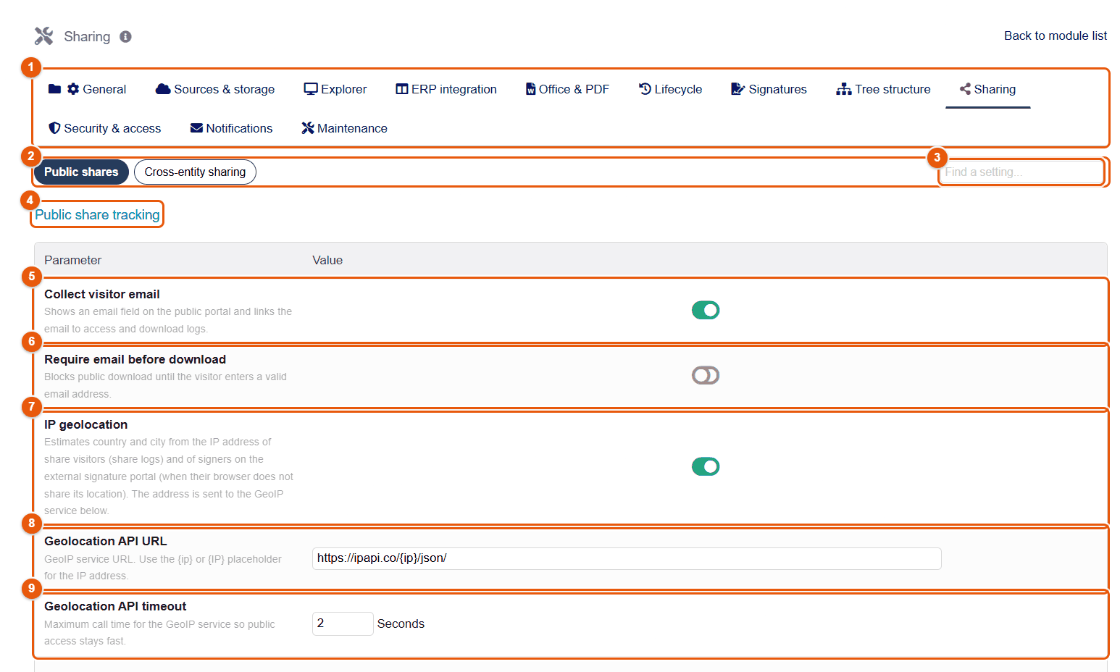Open the Public share tracking heading link

pyautogui.click(x=97, y=215)
